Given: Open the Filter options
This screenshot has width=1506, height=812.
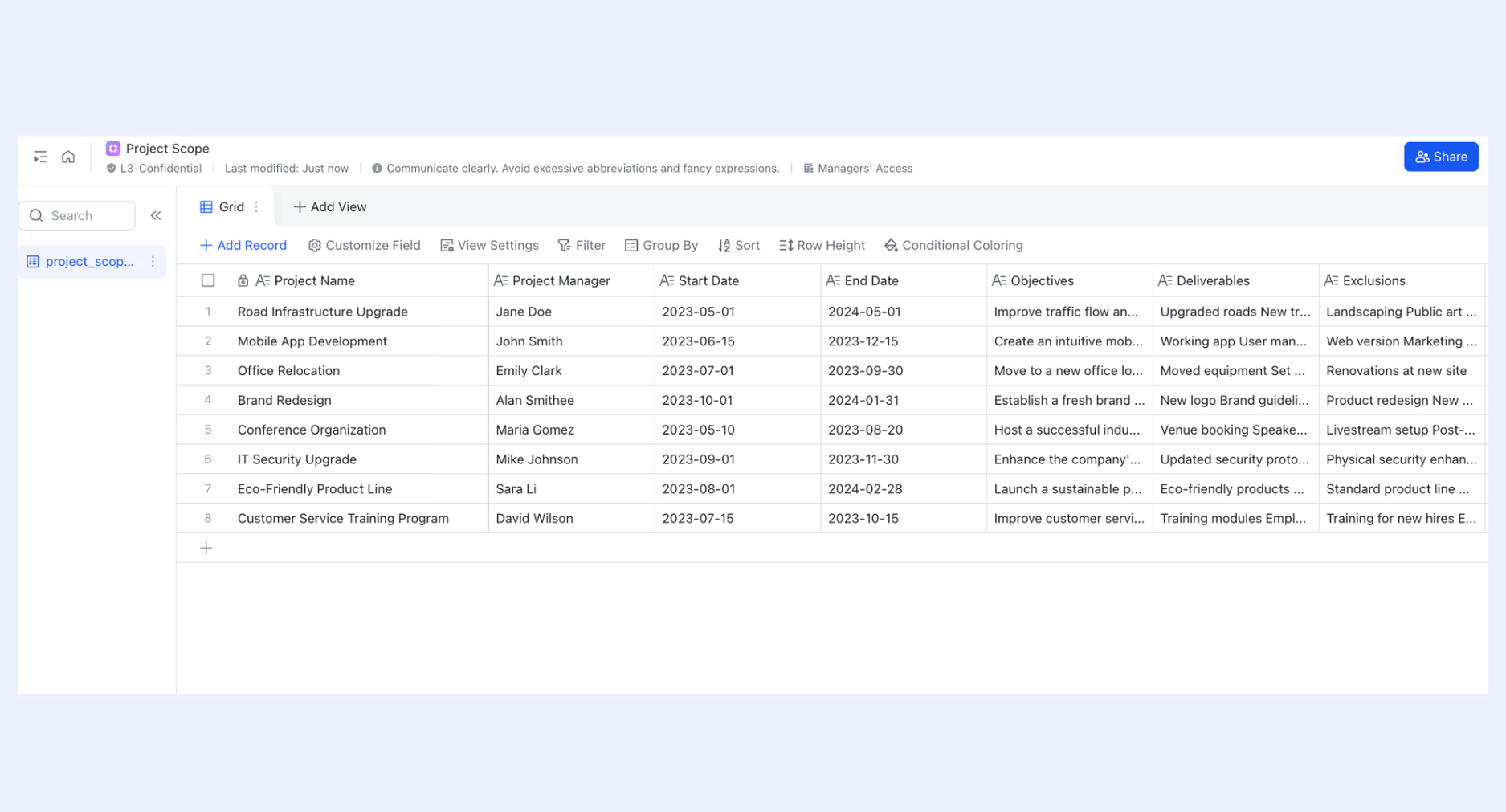Looking at the screenshot, I should click(x=582, y=245).
